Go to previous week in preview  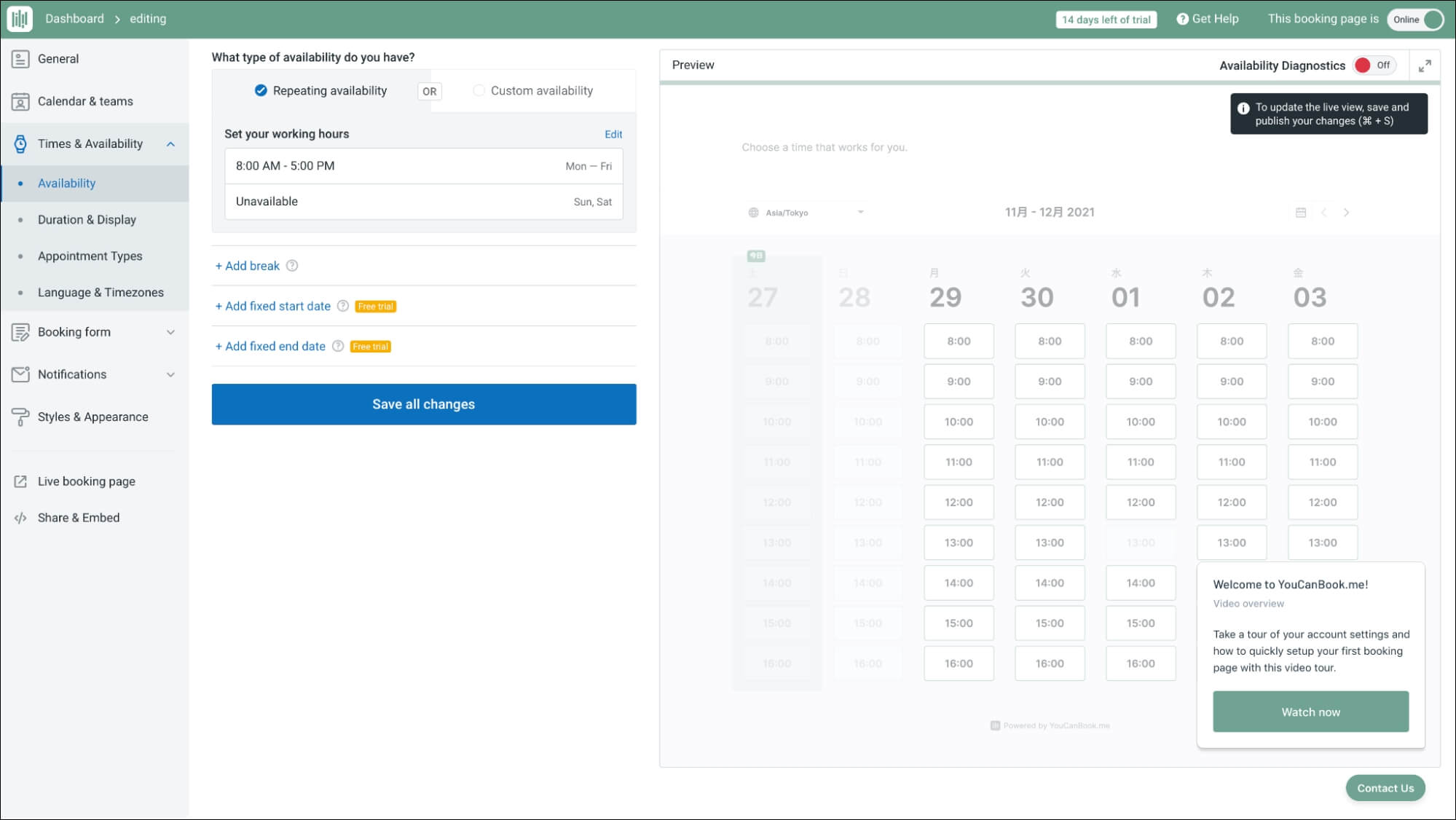(x=1323, y=213)
